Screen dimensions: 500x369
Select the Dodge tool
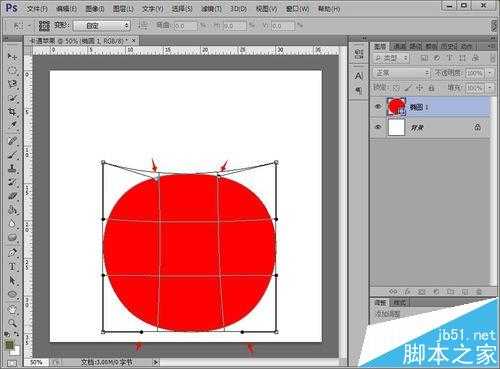[12, 237]
